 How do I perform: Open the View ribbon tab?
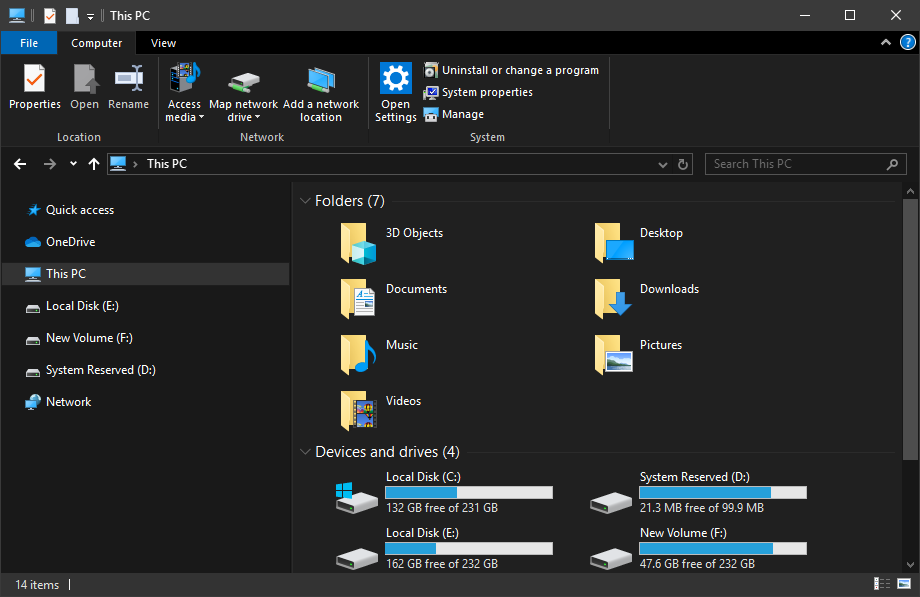(x=163, y=43)
